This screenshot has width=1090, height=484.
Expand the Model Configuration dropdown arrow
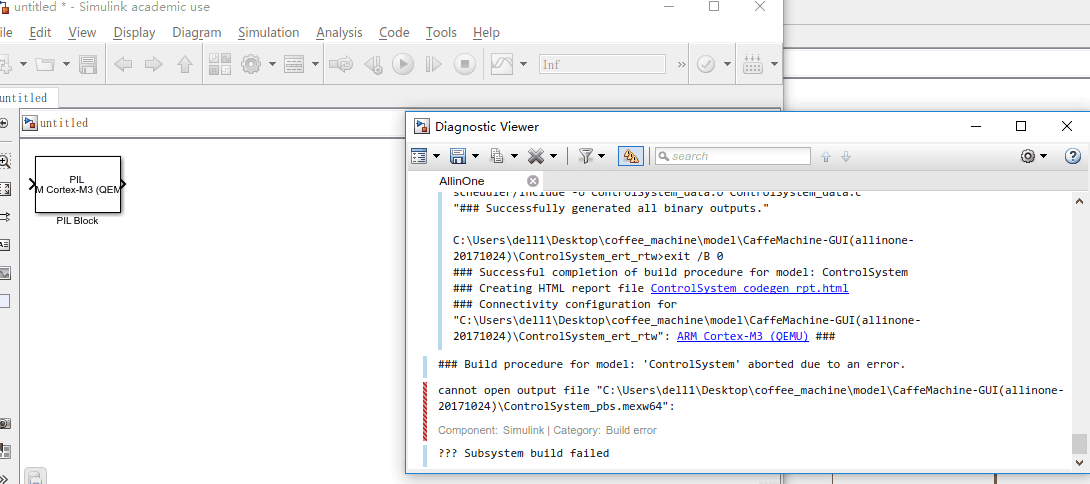point(272,65)
